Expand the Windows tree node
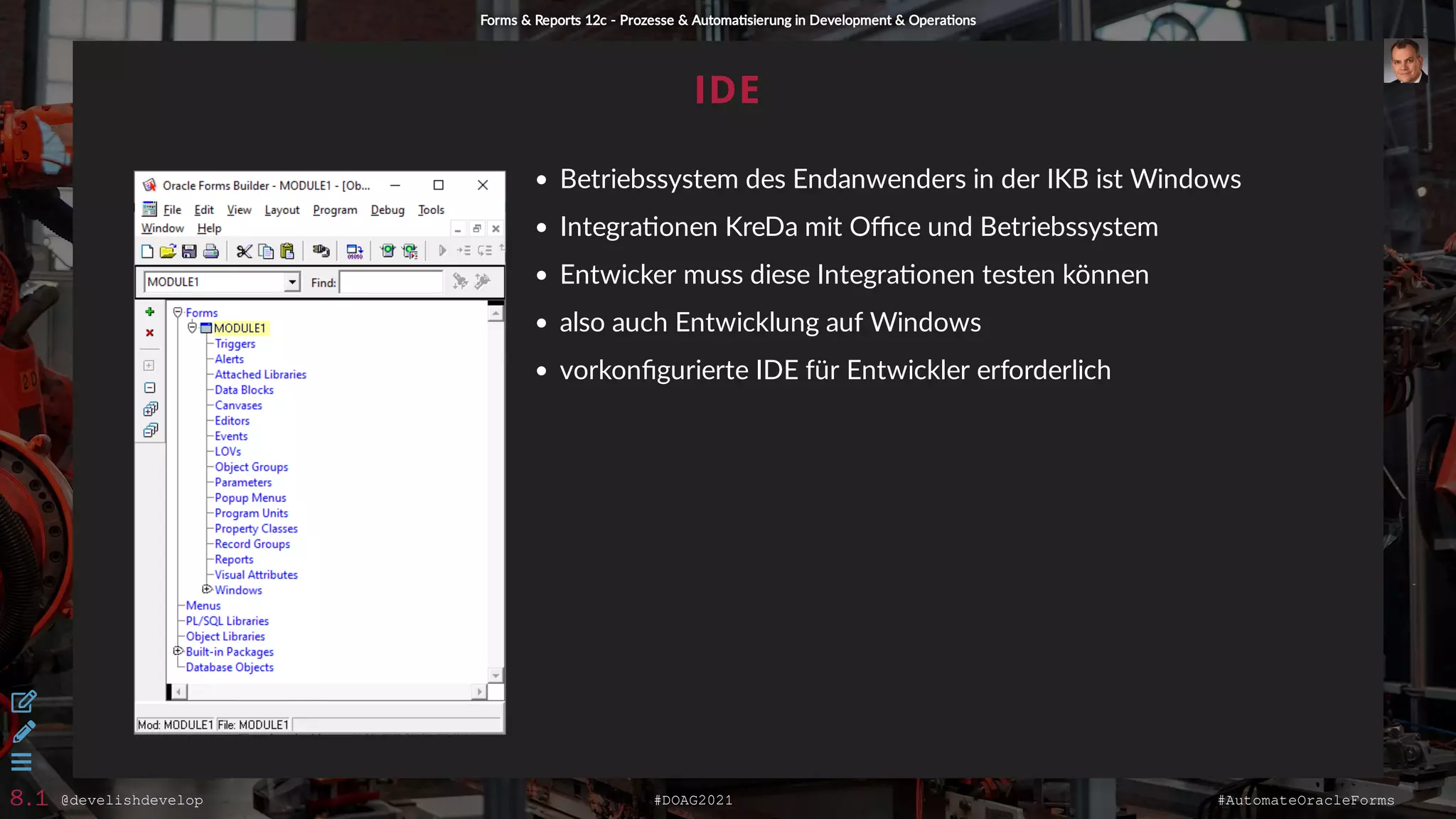The height and width of the screenshot is (819, 1456). tap(207, 589)
